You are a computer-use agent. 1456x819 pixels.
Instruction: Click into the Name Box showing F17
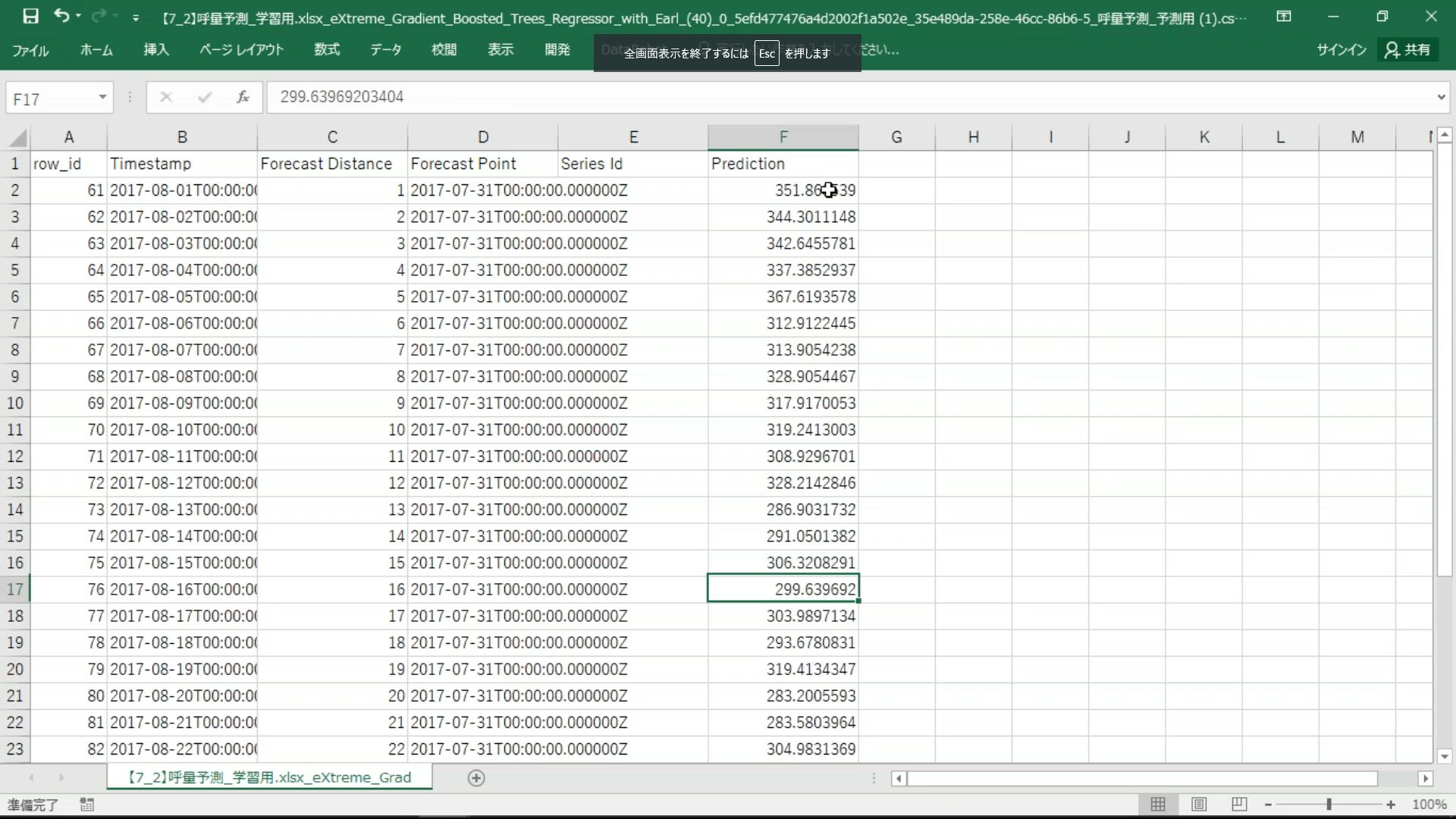(x=50, y=98)
